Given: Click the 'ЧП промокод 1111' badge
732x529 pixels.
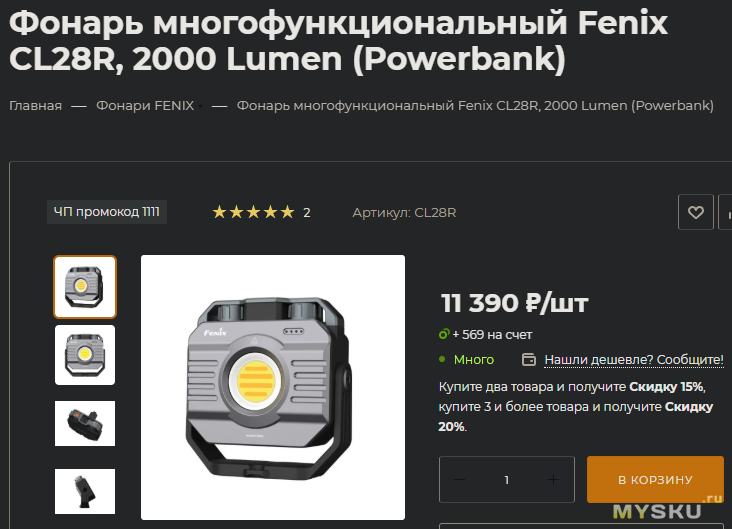Looking at the screenshot, I should pyautogui.click(x=107, y=212).
